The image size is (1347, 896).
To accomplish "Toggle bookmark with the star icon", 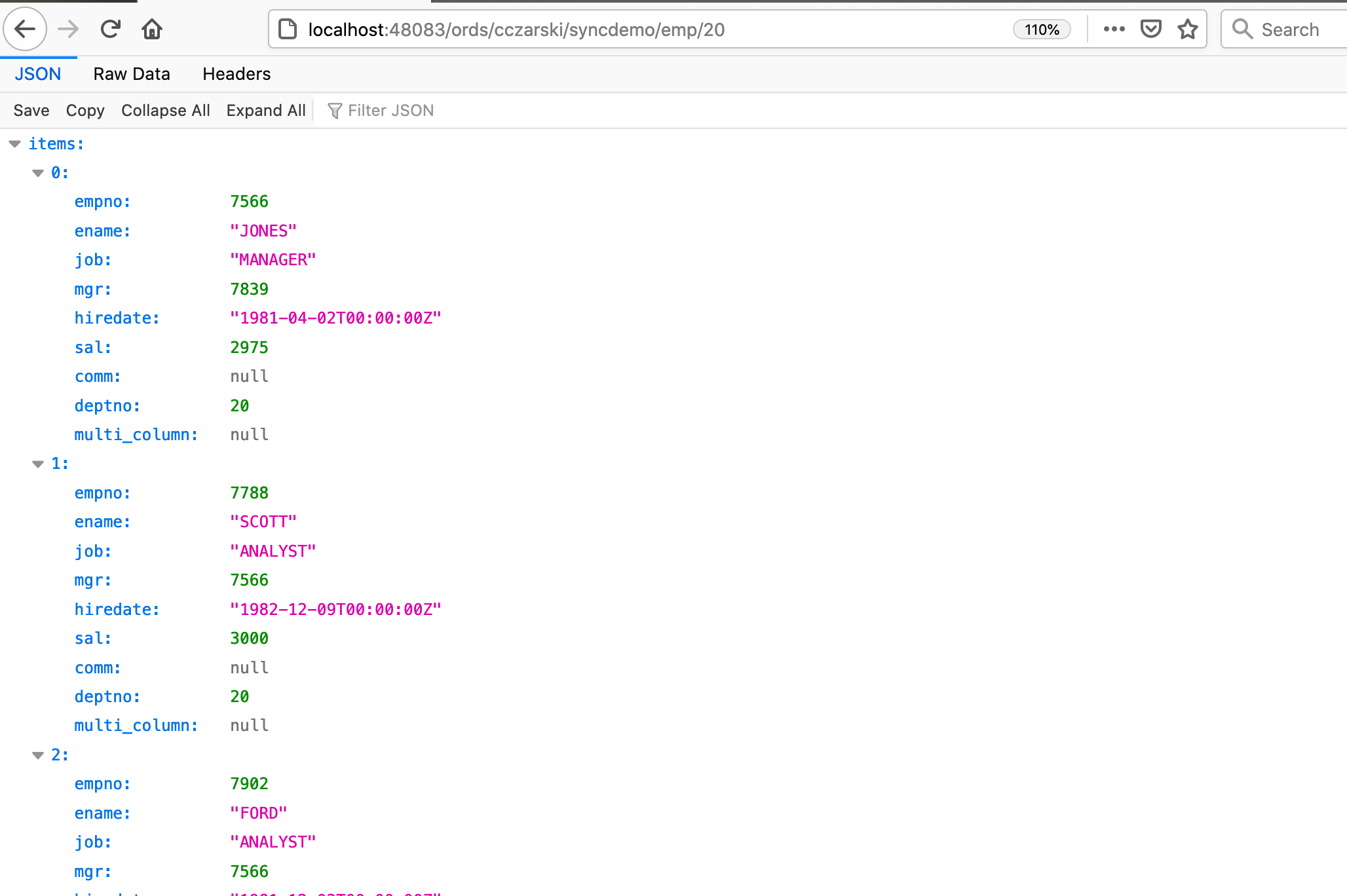I will pyautogui.click(x=1188, y=29).
